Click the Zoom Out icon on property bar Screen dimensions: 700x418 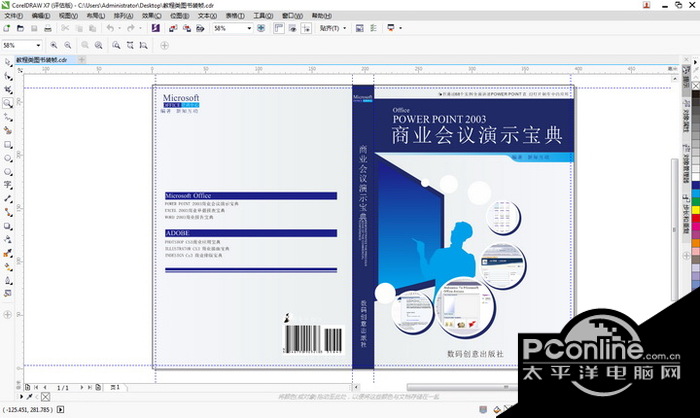point(67,45)
